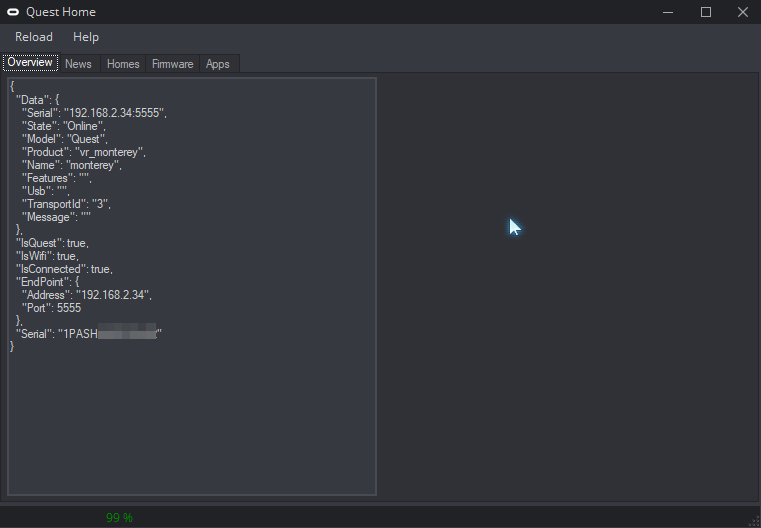Image resolution: width=761 pixels, height=528 pixels.
Task: Open the Help menu
Action: (x=86, y=37)
